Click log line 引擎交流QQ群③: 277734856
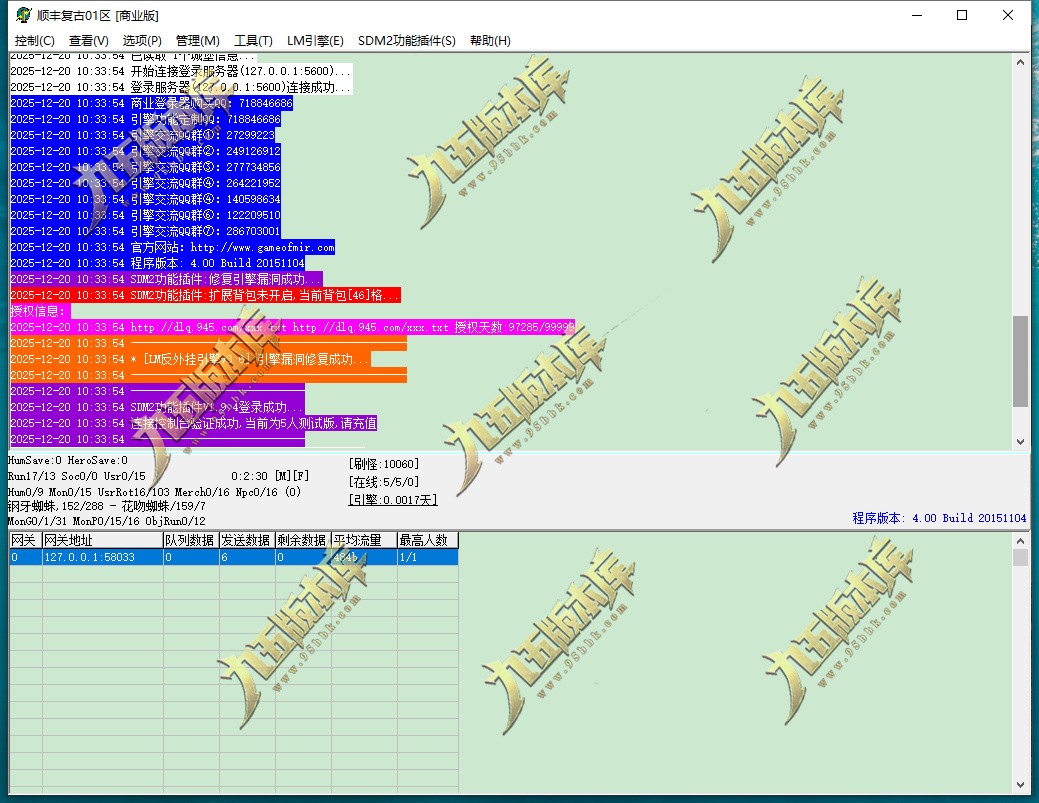The image size is (1039, 803). pos(145,167)
